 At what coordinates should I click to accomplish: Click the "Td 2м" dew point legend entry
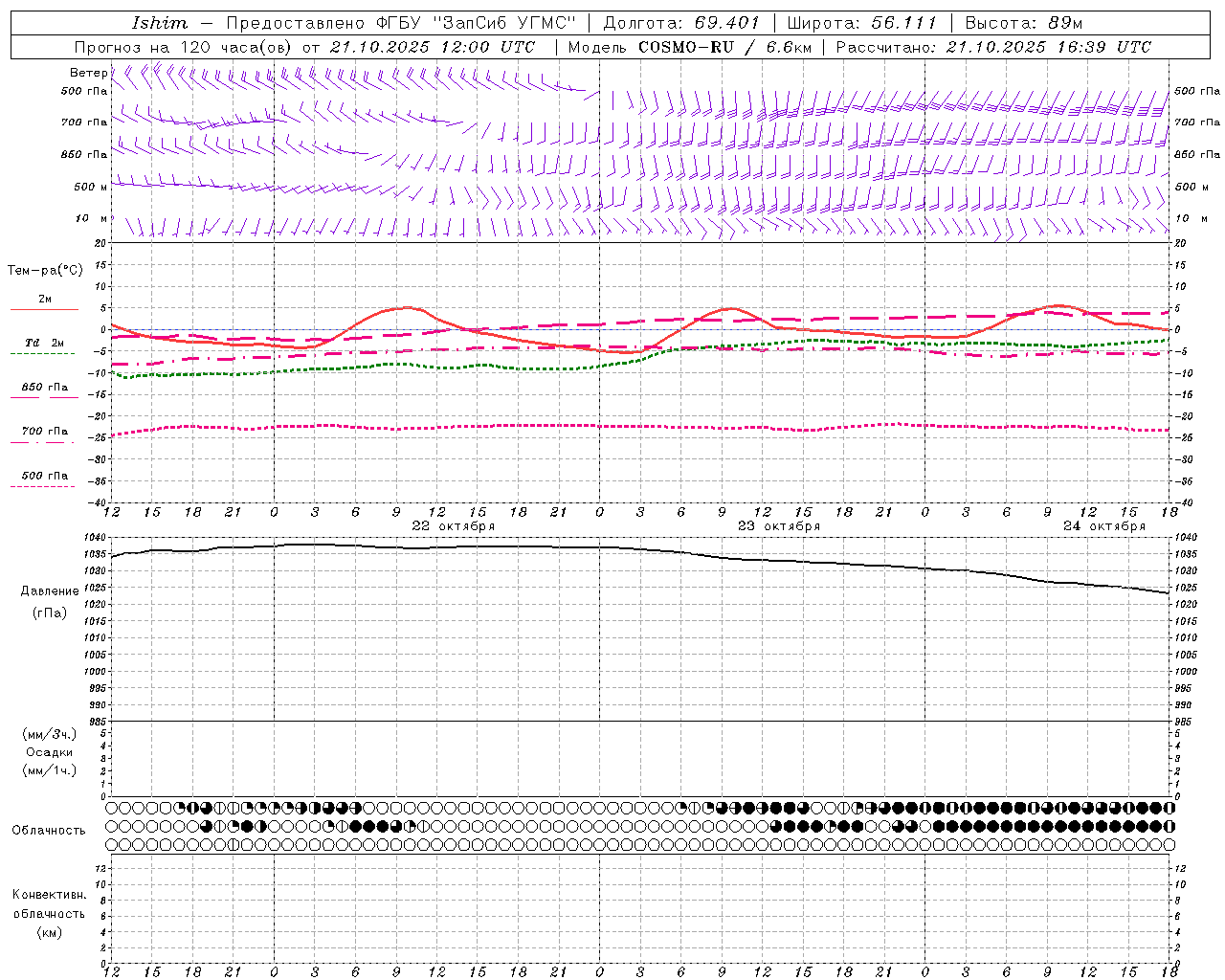(x=45, y=343)
